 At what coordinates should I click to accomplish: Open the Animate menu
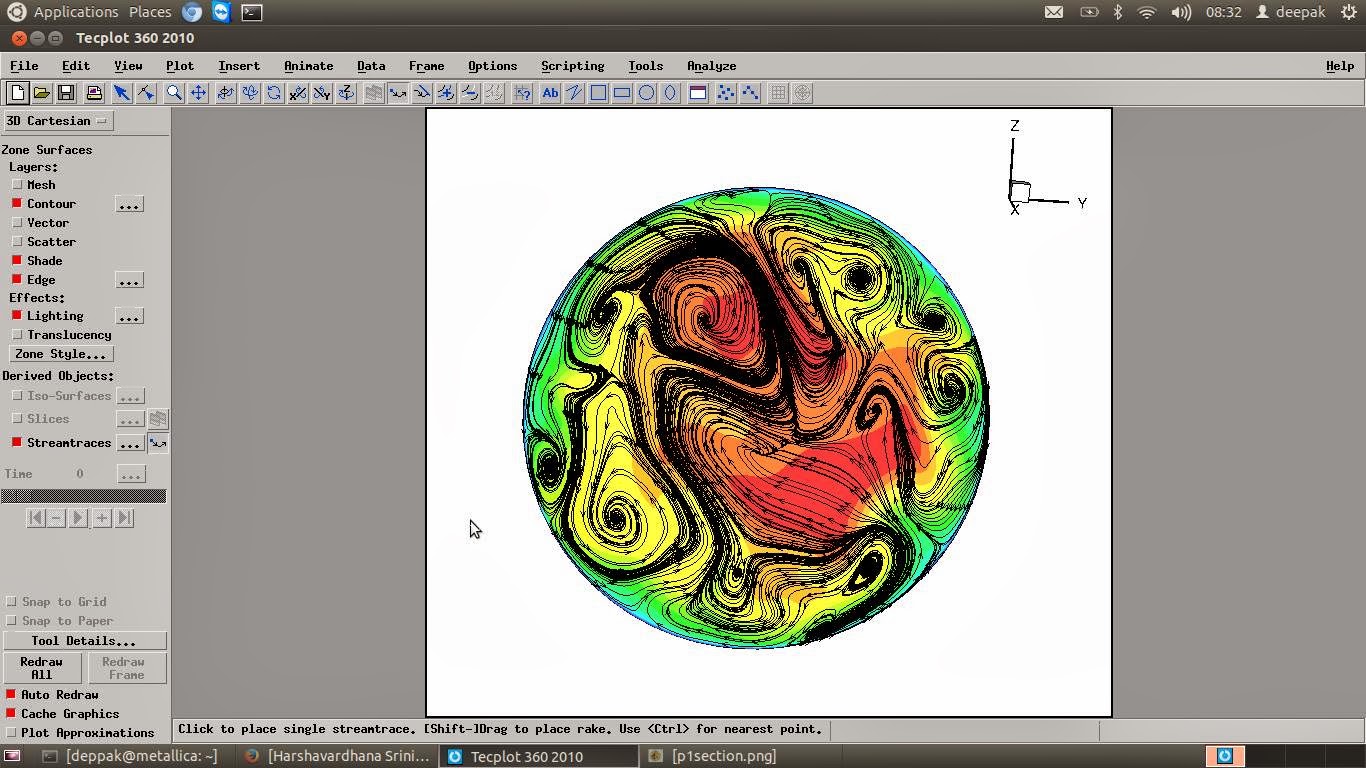tap(308, 66)
